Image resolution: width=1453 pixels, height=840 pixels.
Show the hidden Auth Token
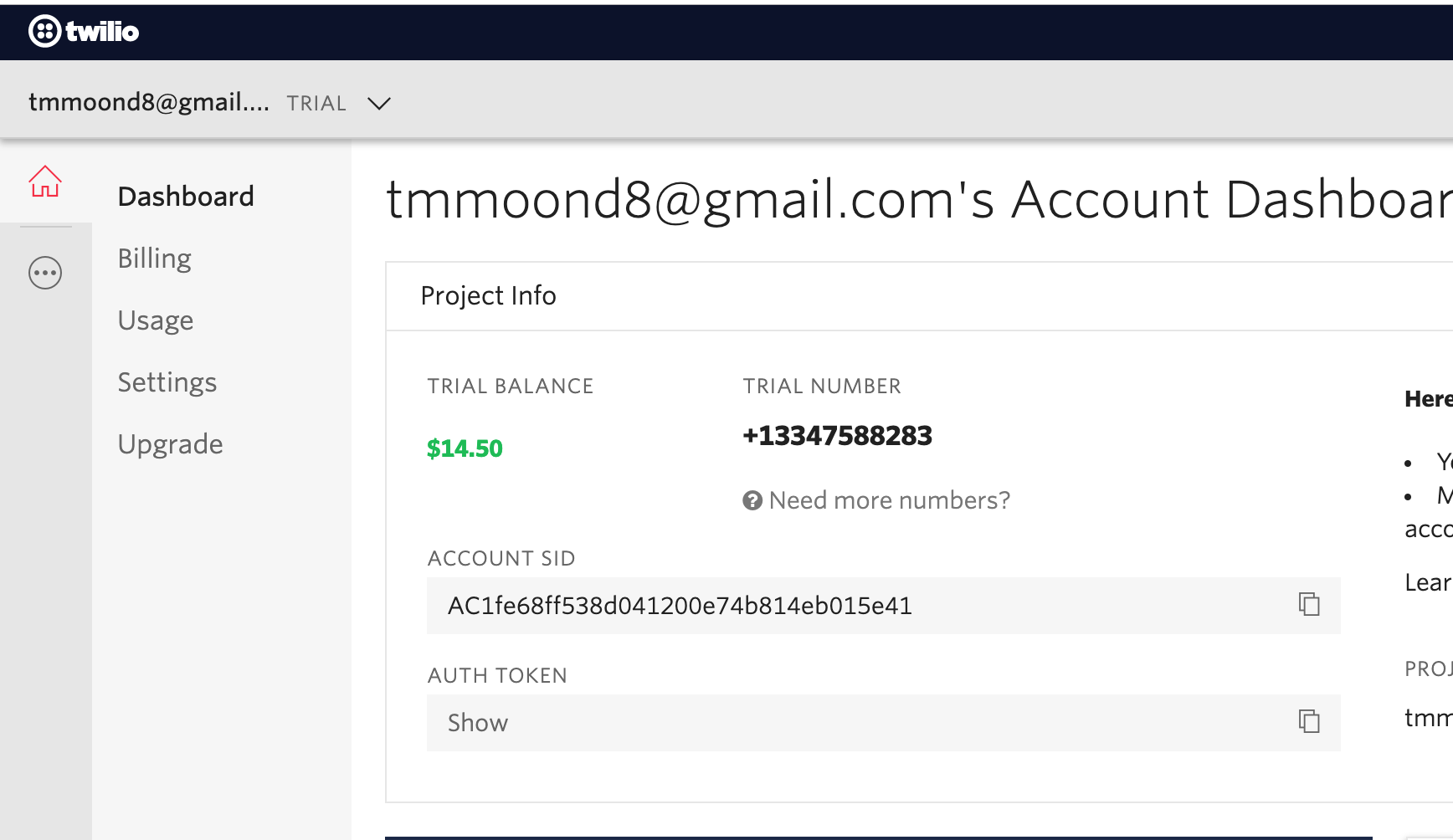coord(478,723)
